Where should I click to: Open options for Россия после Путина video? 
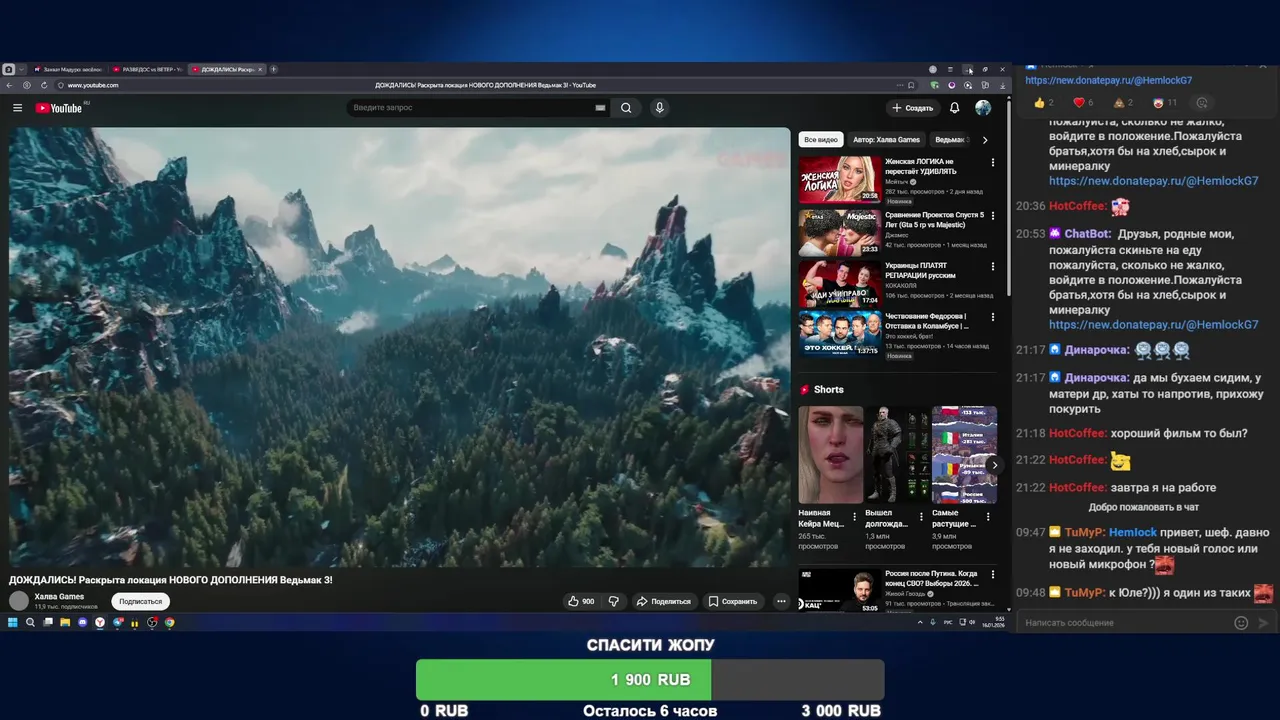point(993,575)
